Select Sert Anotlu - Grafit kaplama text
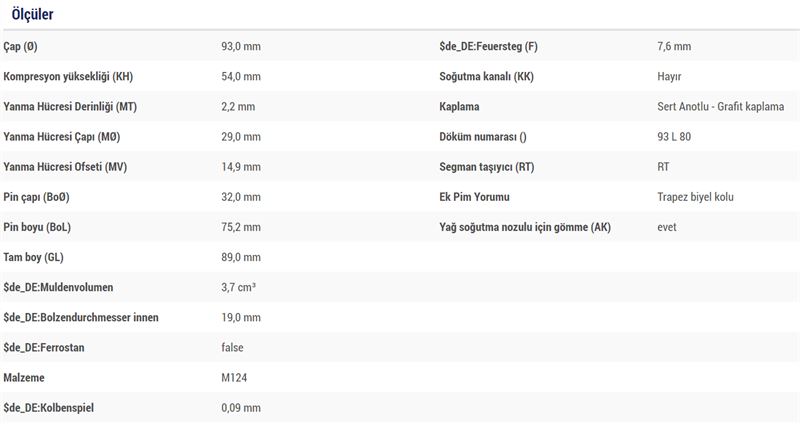This screenshot has height=424, width=800. (x=720, y=107)
